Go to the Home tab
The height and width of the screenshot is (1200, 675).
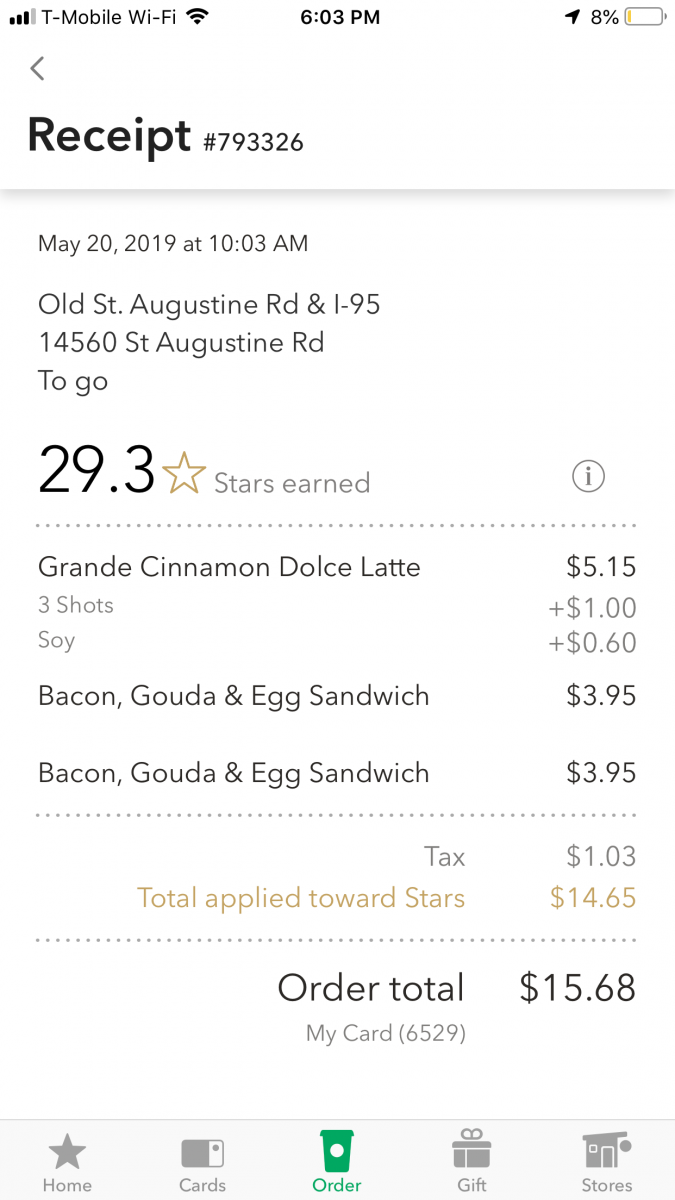[x=67, y=1161]
